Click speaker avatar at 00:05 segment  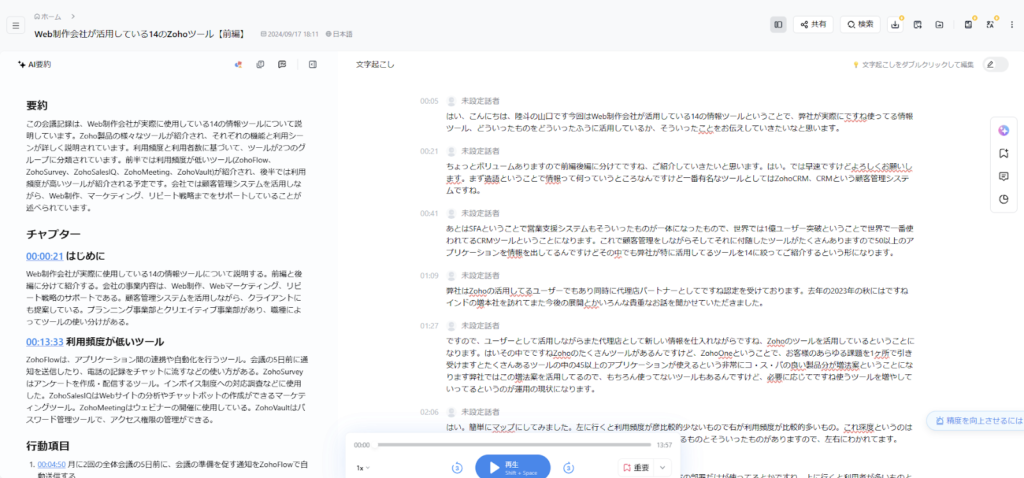(x=451, y=101)
